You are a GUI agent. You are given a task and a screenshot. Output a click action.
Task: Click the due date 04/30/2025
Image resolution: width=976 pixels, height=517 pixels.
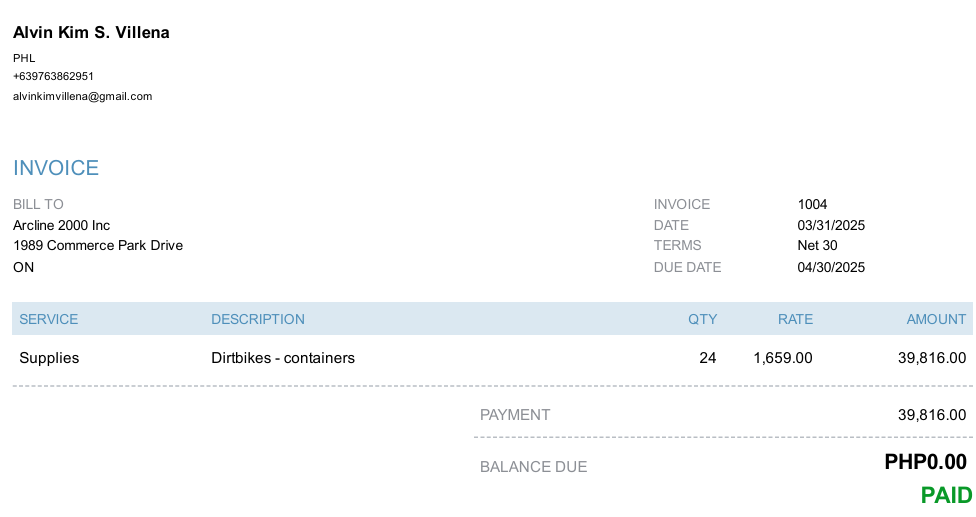[x=831, y=267]
